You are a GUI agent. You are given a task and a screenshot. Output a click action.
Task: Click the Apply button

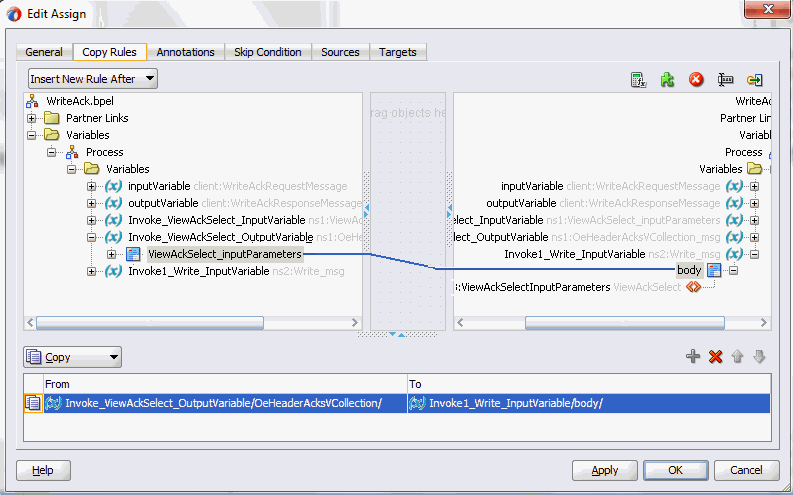(604, 470)
